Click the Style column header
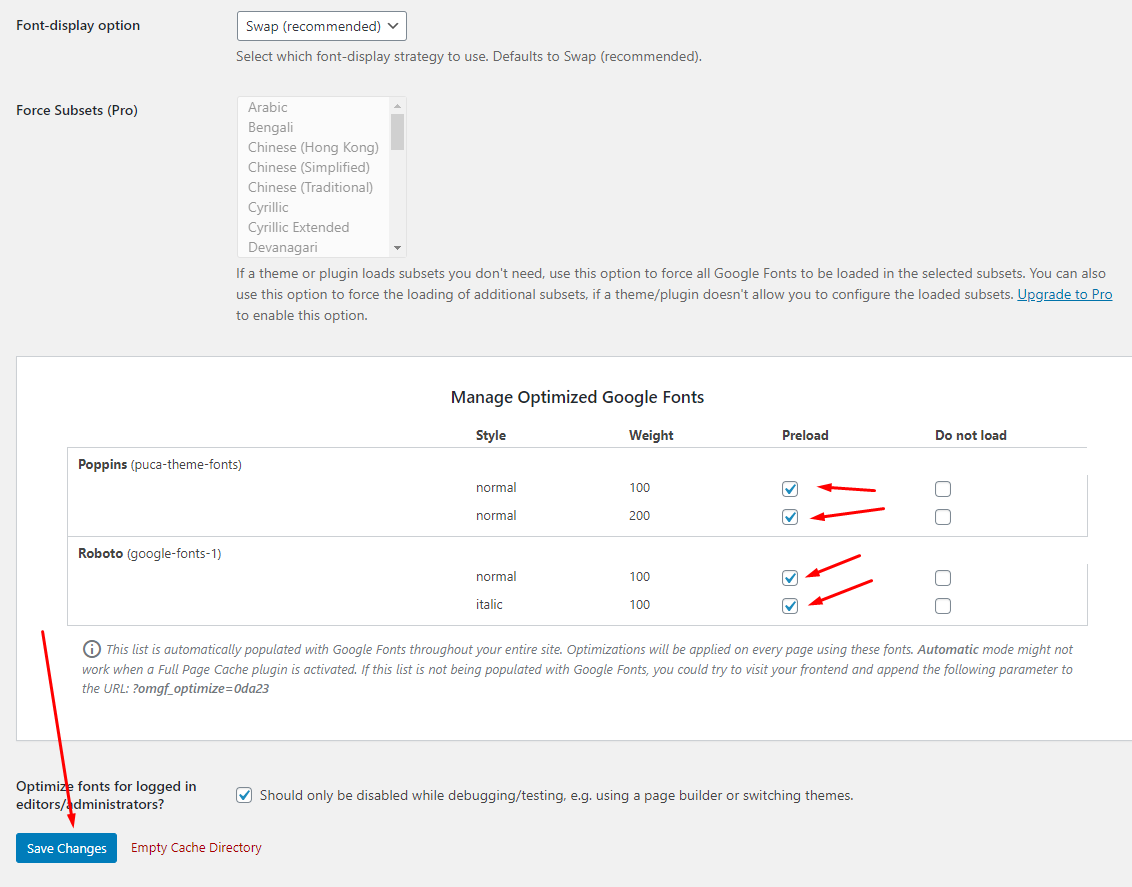 tap(491, 435)
